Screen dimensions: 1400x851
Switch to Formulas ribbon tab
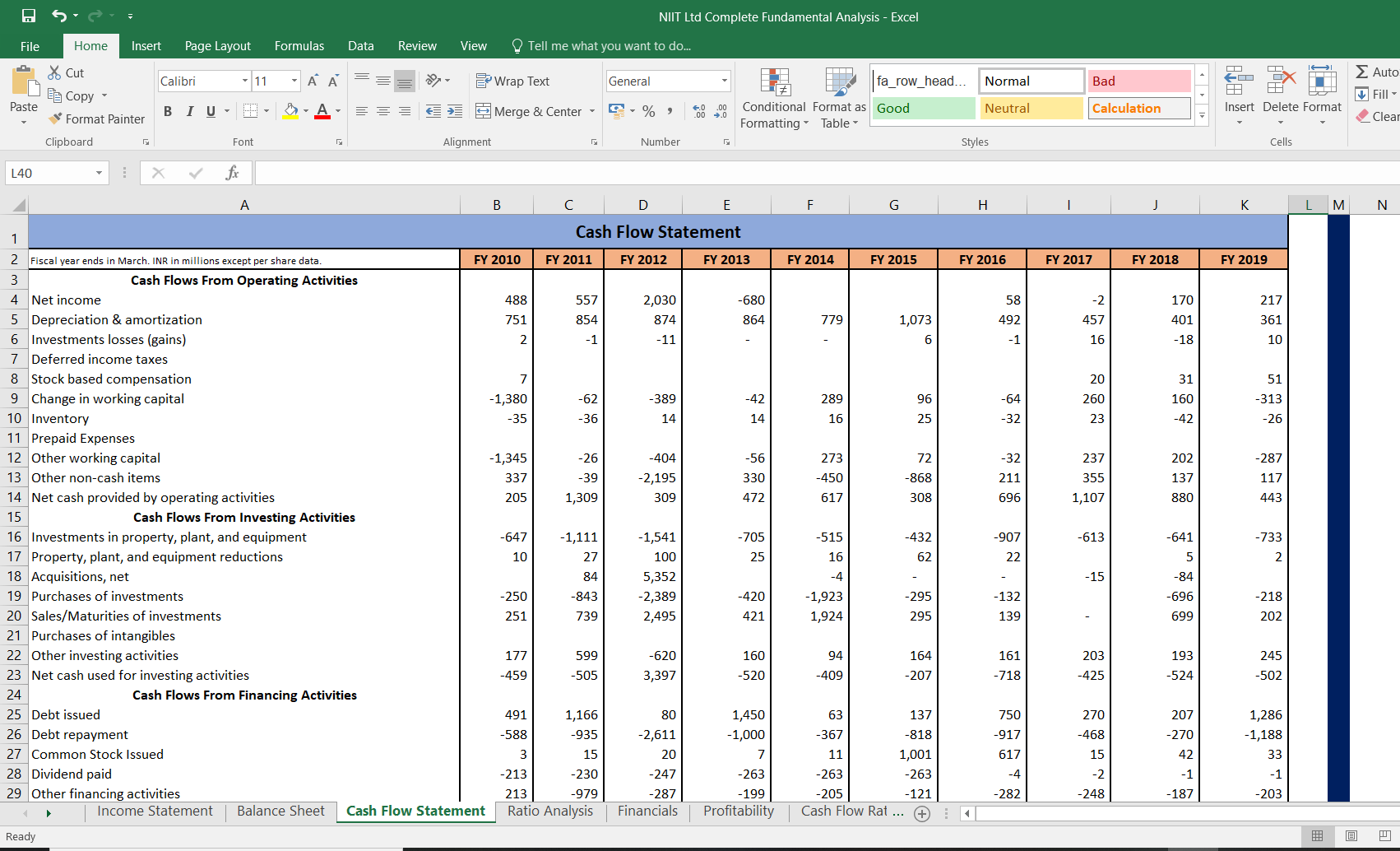click(299, 46)
